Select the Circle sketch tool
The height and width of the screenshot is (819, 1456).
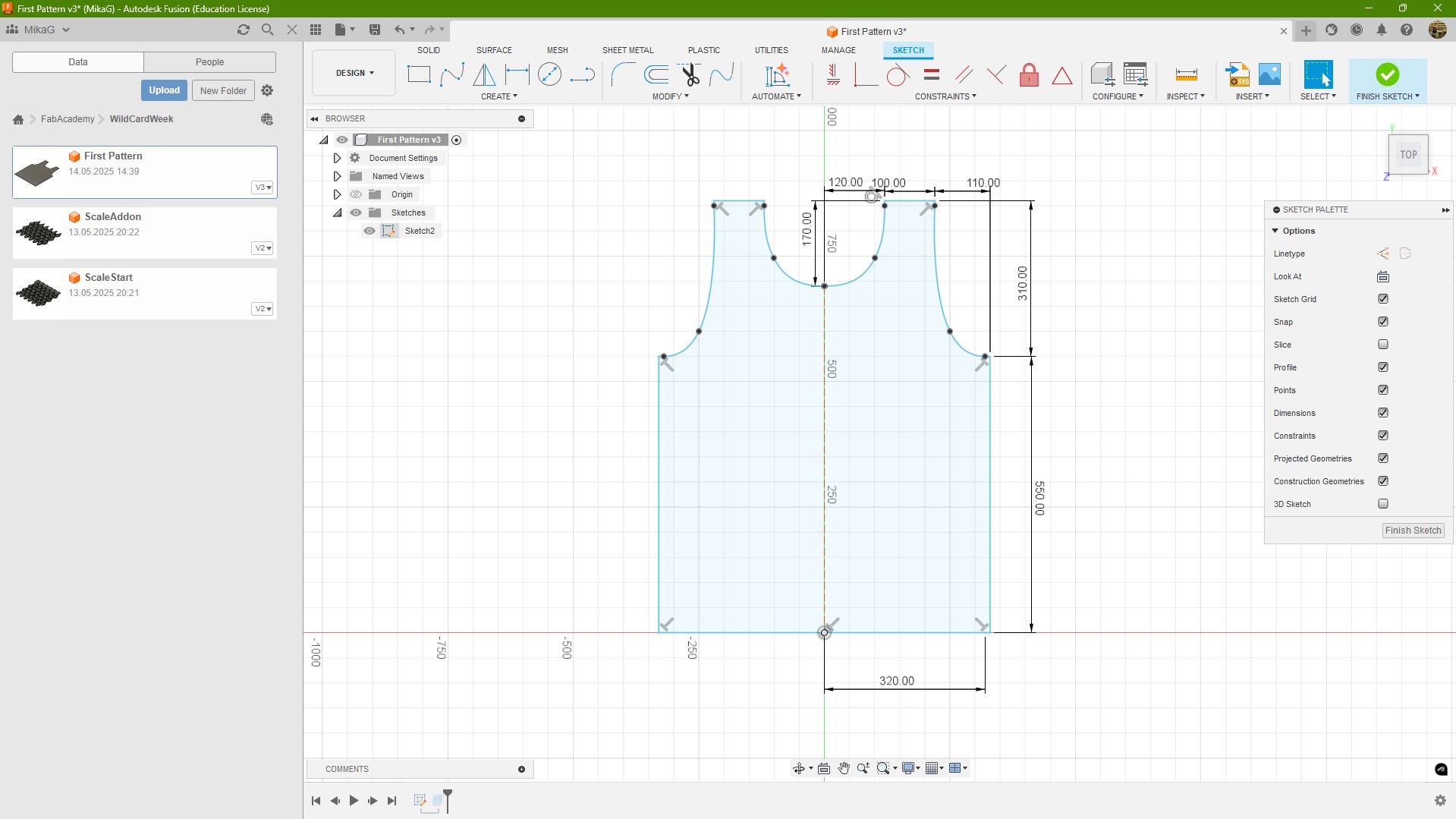pos(549,74)
